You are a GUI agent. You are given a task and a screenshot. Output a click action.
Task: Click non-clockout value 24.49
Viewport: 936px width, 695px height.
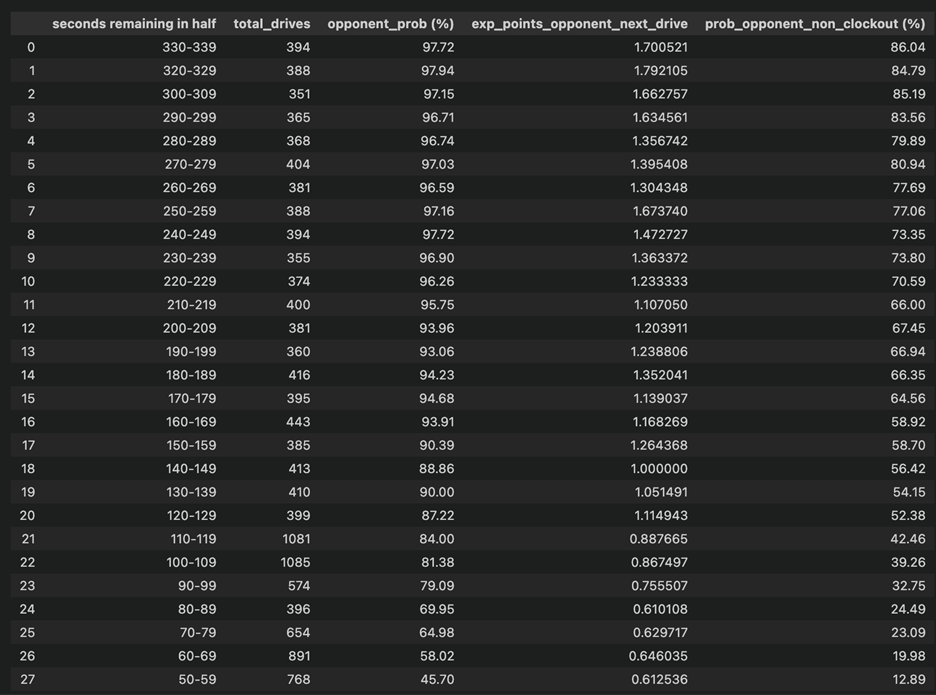(908, 609)
